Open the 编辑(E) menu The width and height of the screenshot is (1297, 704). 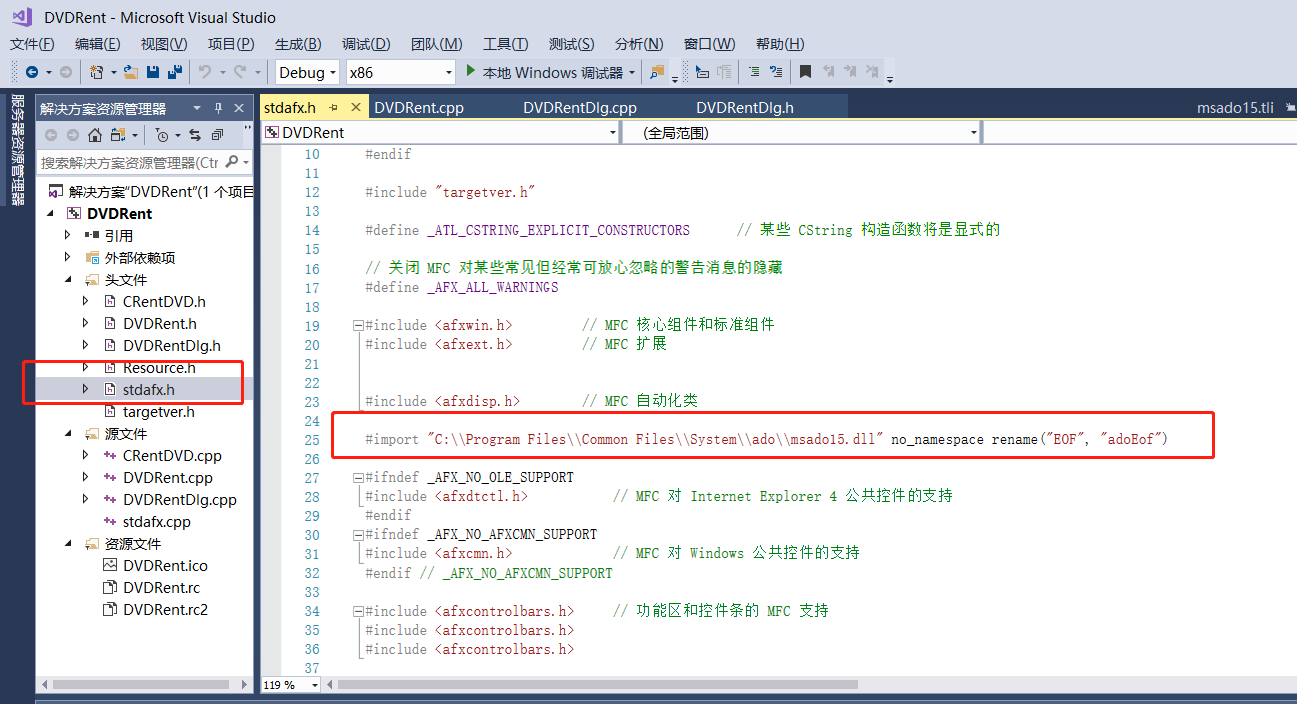click(x=97, y=44)
